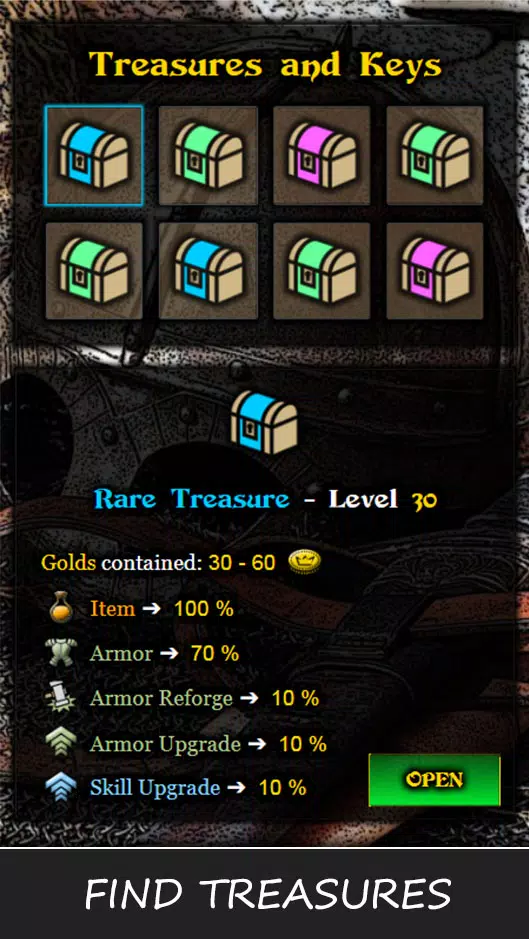Click the Skill Upgrade label

coord(155,787)
